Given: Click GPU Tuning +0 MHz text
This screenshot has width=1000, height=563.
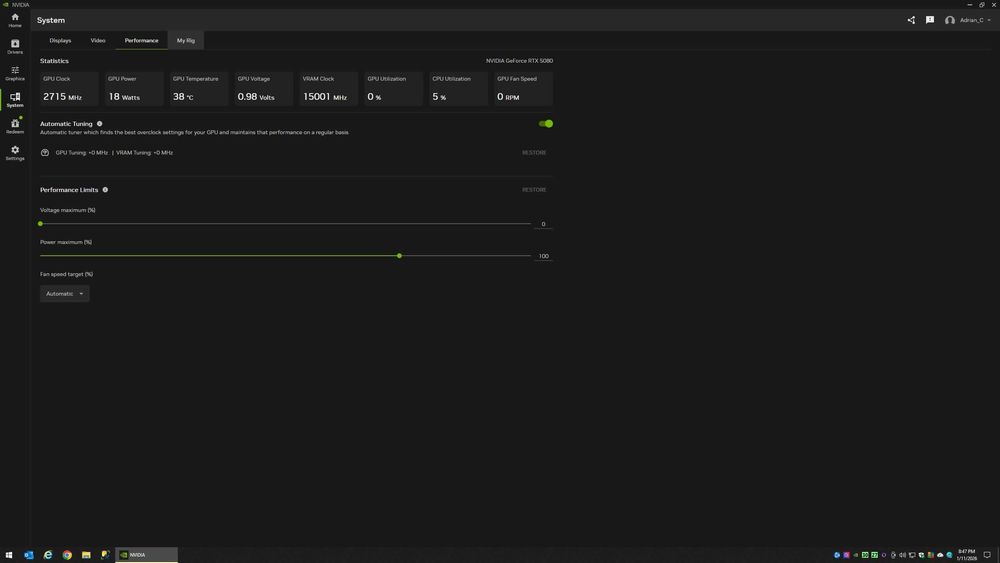Looking at the screenshot, I should click(82, 152).
